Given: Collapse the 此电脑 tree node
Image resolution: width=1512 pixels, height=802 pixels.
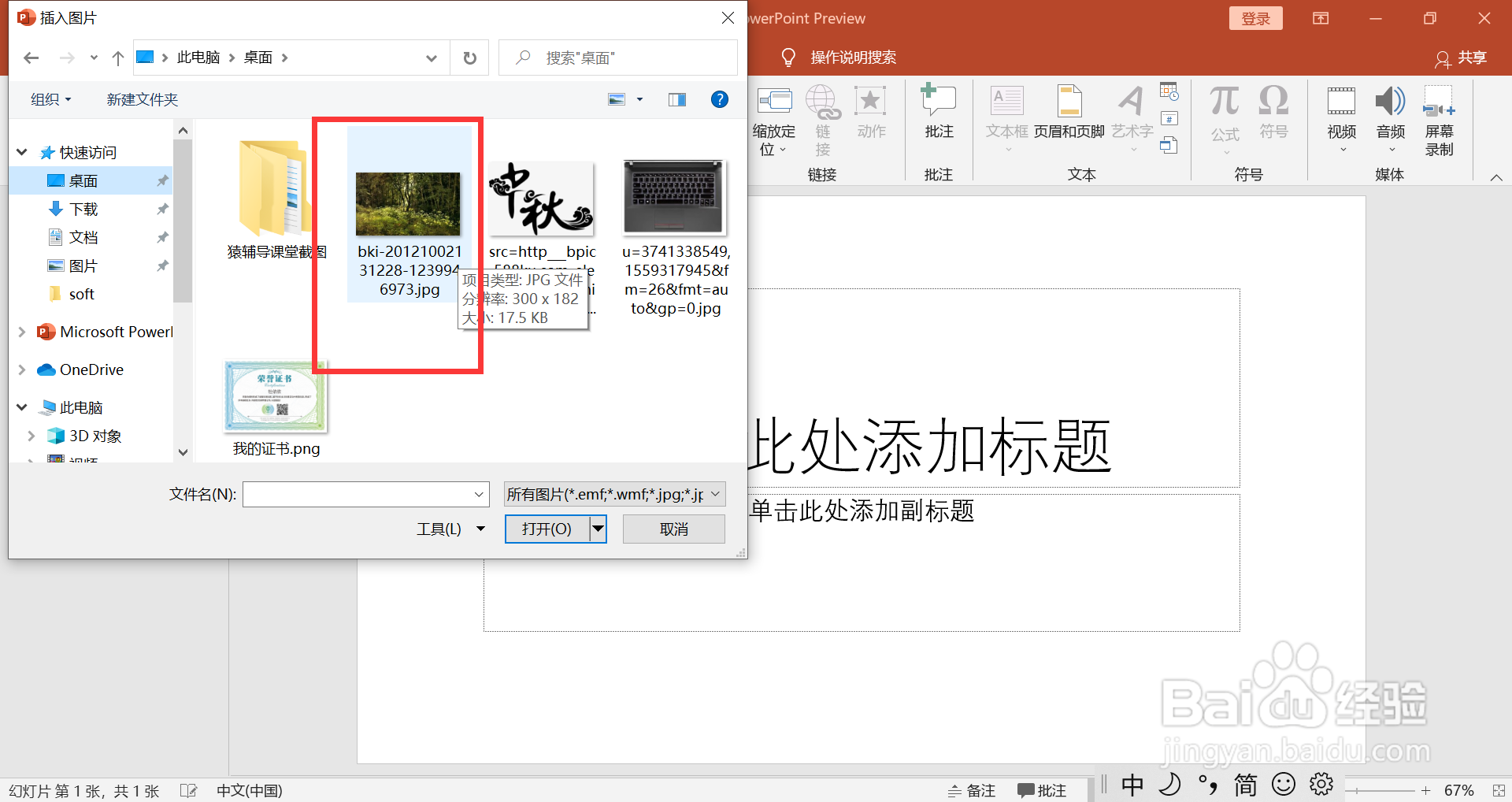Looking at the screenshot, I should 22,407.
